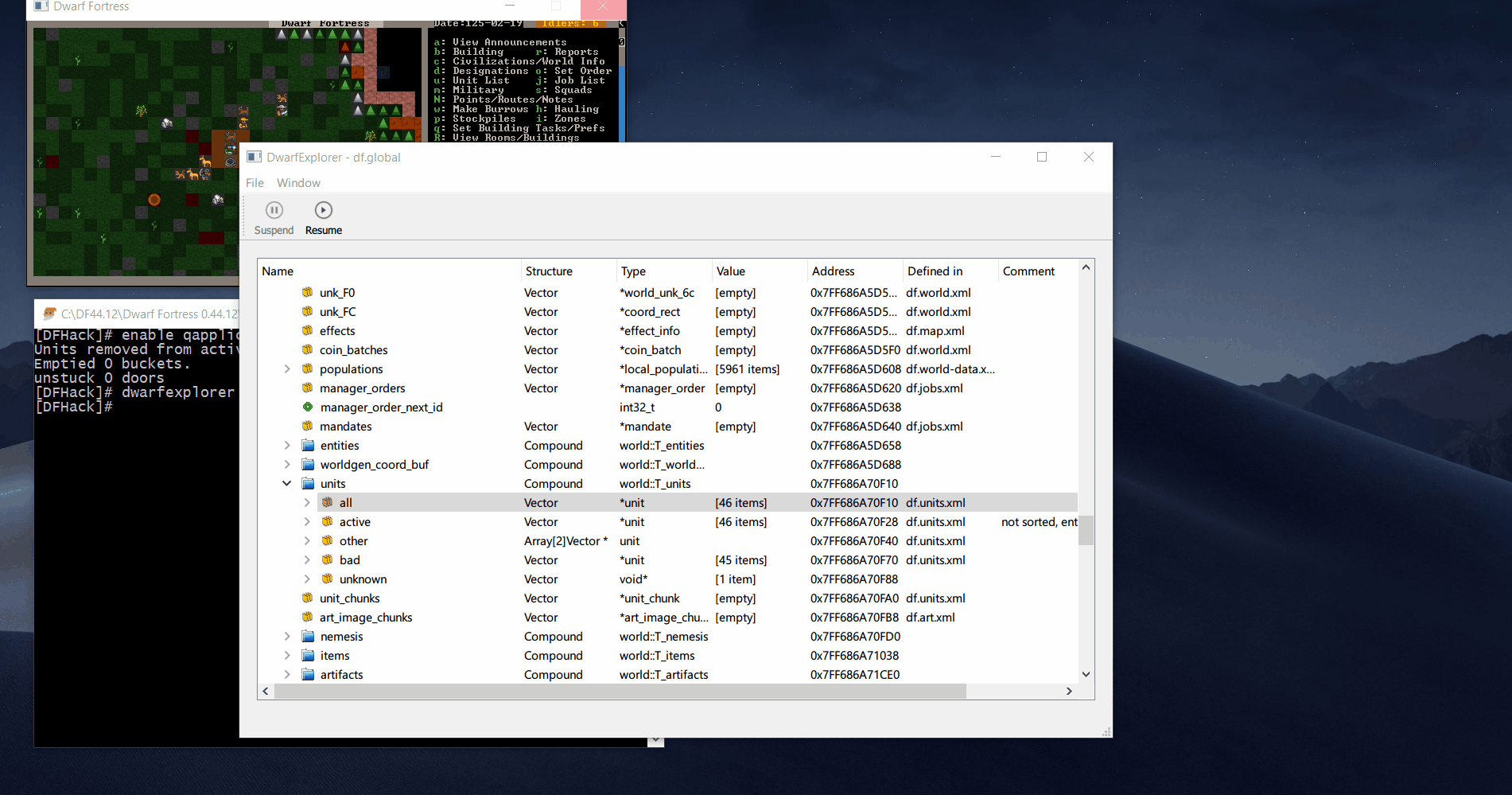Select the coin_batches vector icon
The width and height of the screenshot is (1512, 795).
(x=308, y=350)
